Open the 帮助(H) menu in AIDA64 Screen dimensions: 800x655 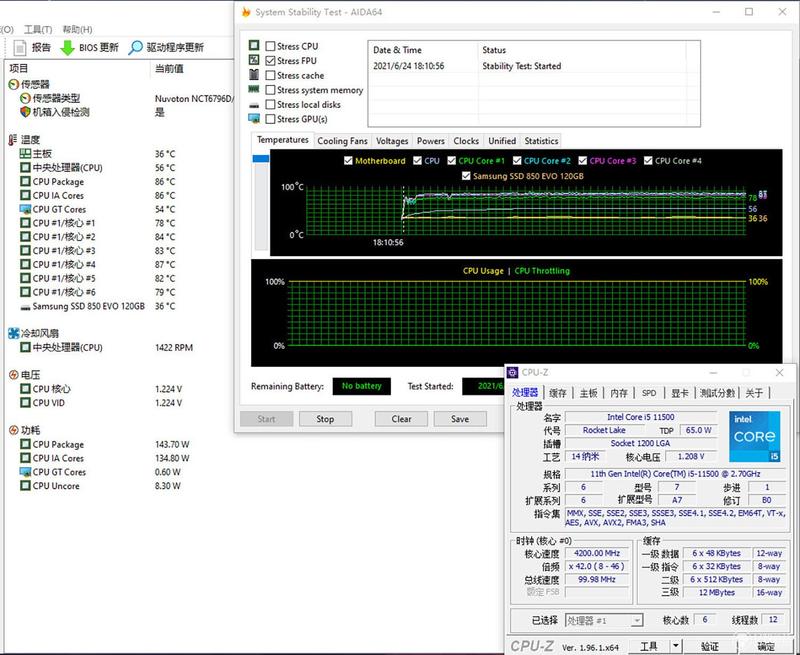coord(78,29)
